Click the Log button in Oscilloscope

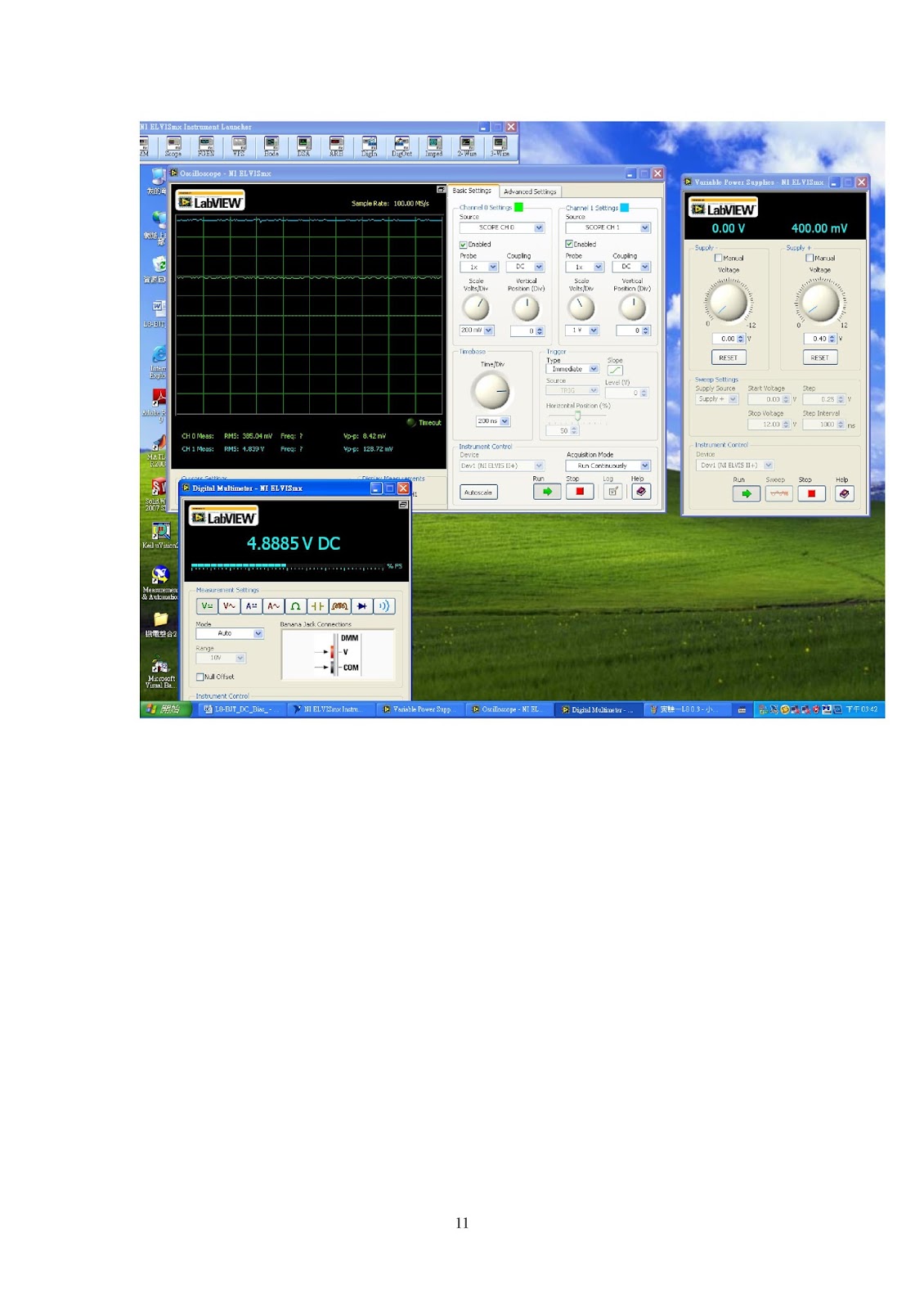612,492
